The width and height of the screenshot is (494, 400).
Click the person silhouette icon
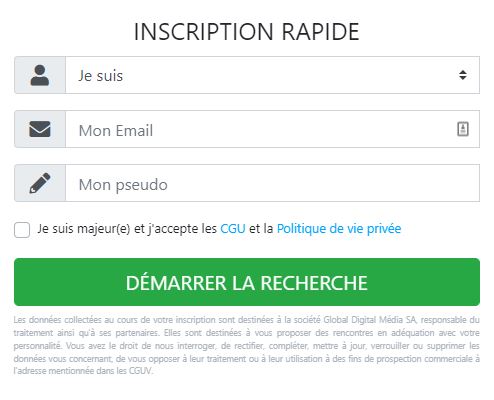[40, 75]
